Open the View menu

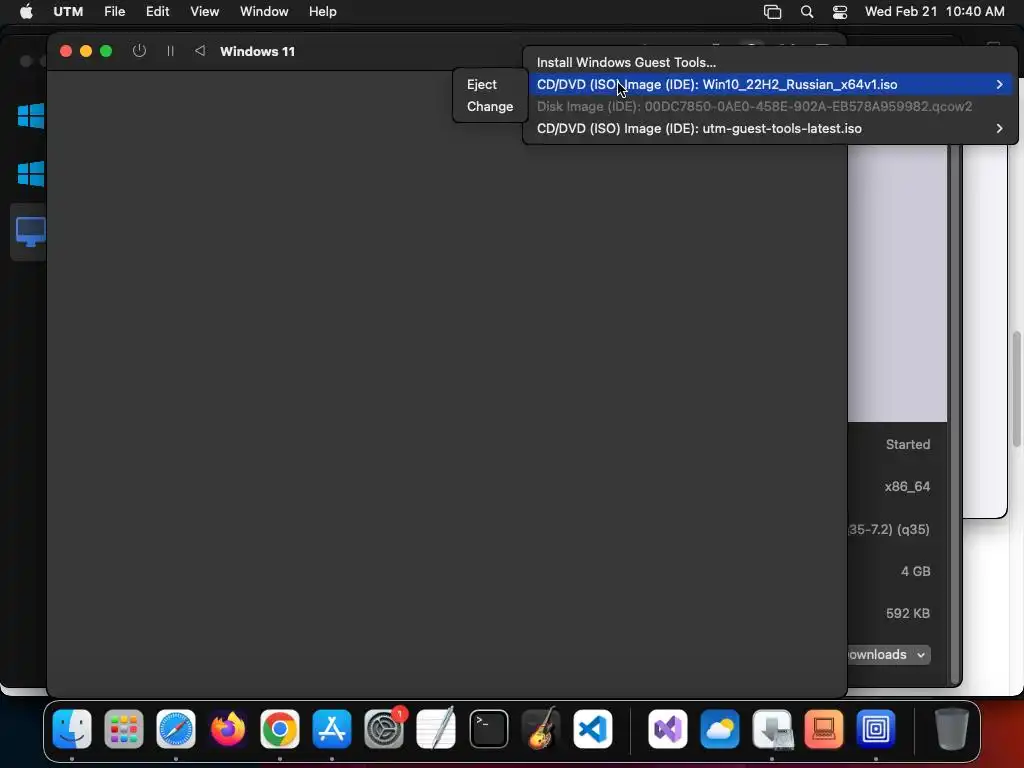pos(204,12)
